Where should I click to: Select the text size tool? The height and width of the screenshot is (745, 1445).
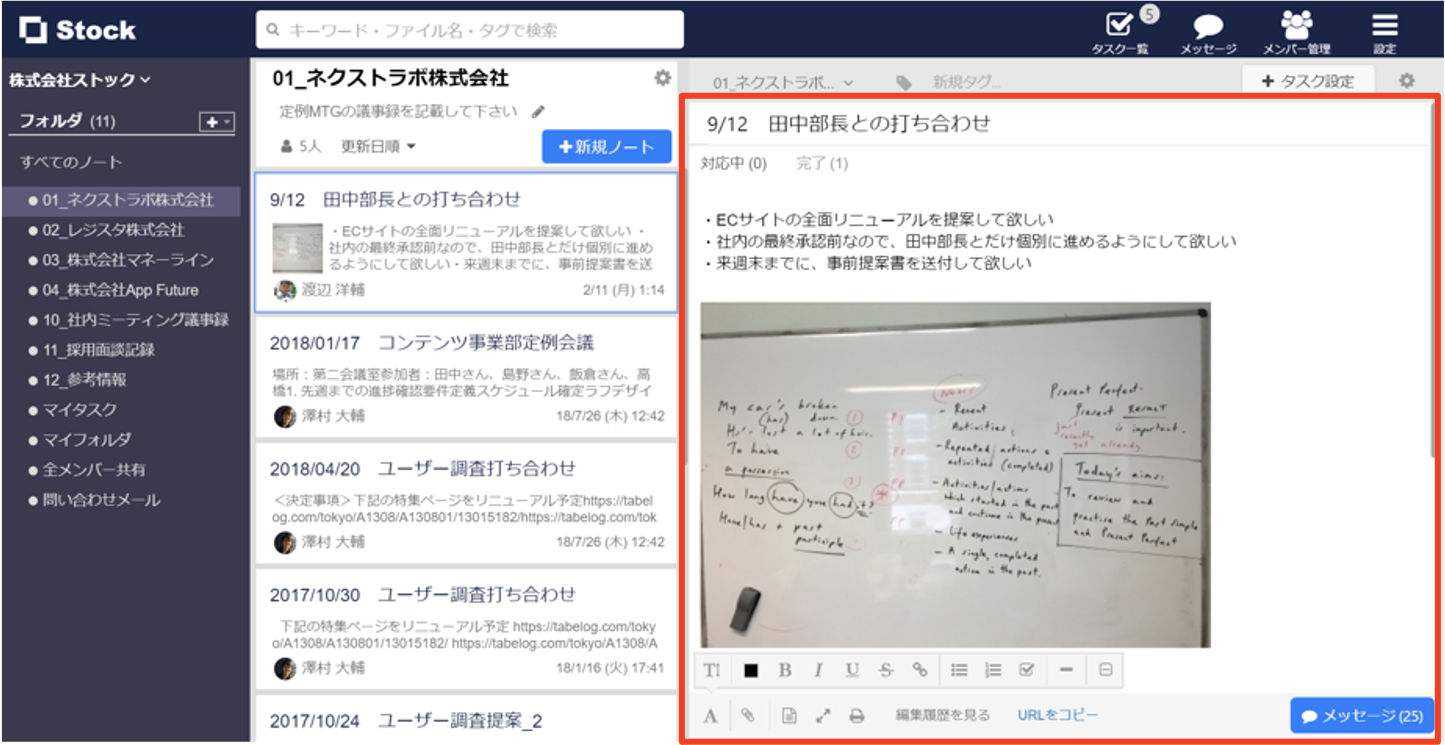click(712, 670)
